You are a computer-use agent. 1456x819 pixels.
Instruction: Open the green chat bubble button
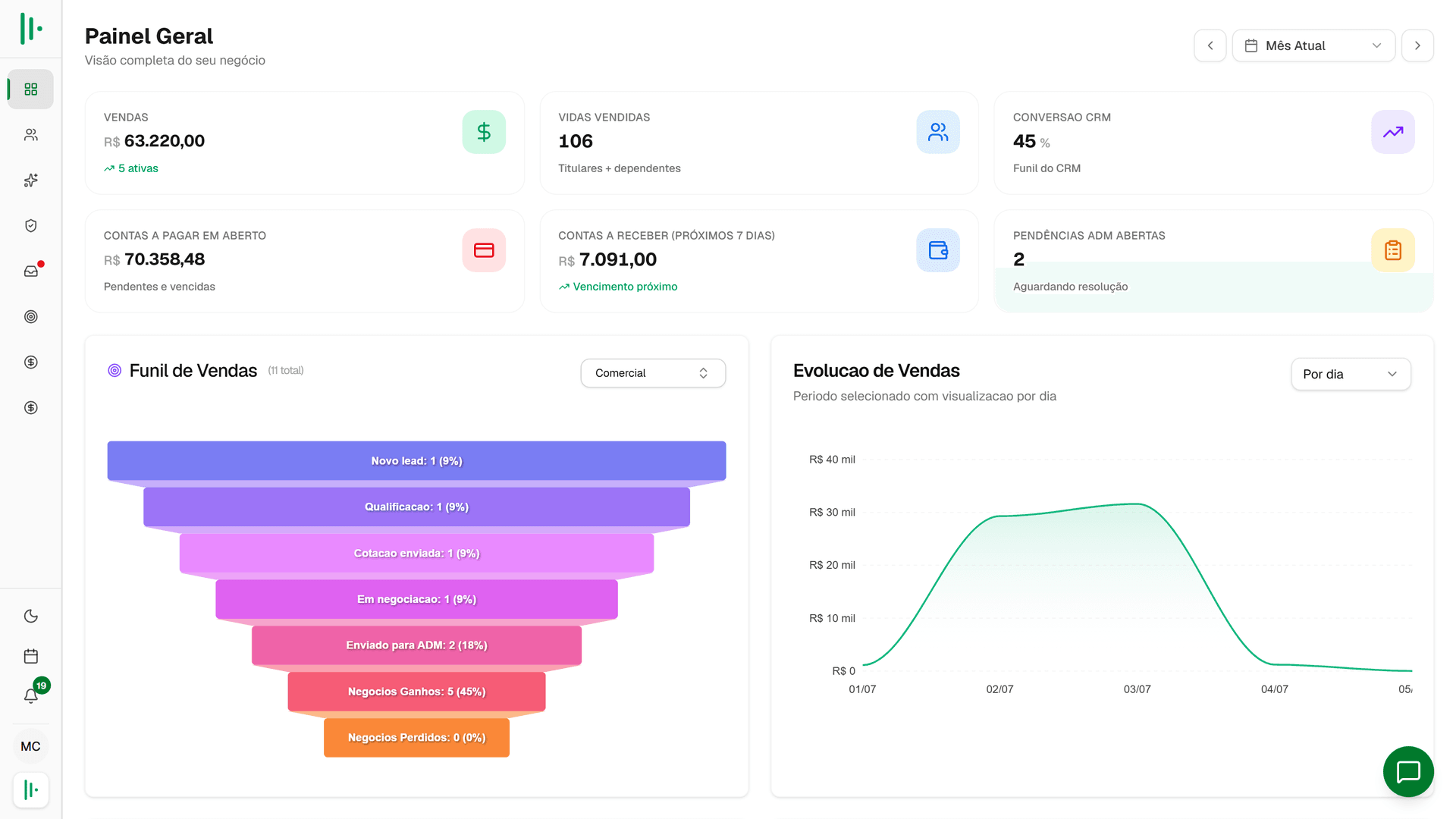[1408, 772]
